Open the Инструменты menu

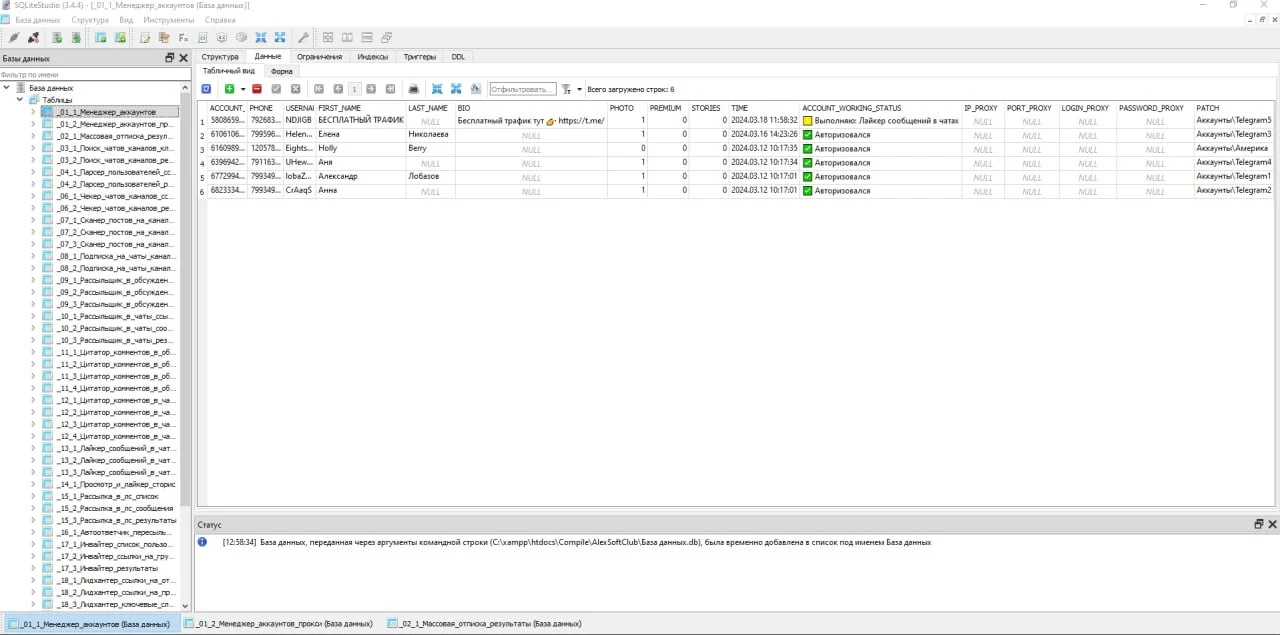(169, 20)
